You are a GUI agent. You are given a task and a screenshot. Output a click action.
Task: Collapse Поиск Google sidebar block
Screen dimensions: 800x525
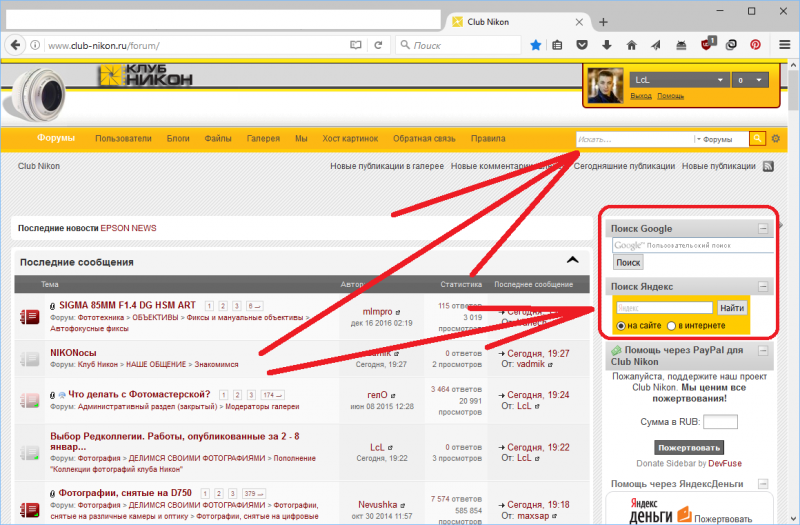(x=763, y=229)
